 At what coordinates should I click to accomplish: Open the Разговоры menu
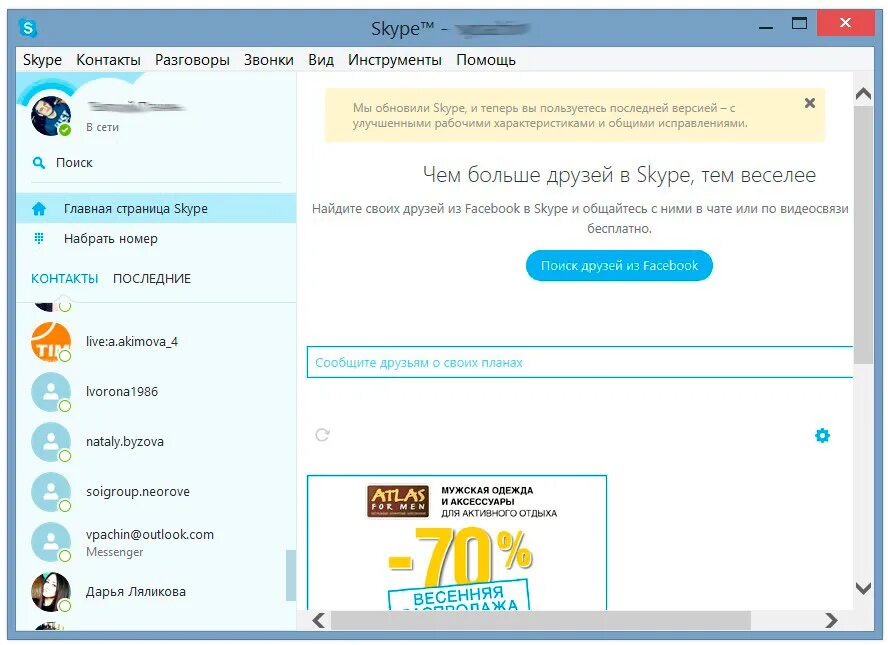click(192, 59)
